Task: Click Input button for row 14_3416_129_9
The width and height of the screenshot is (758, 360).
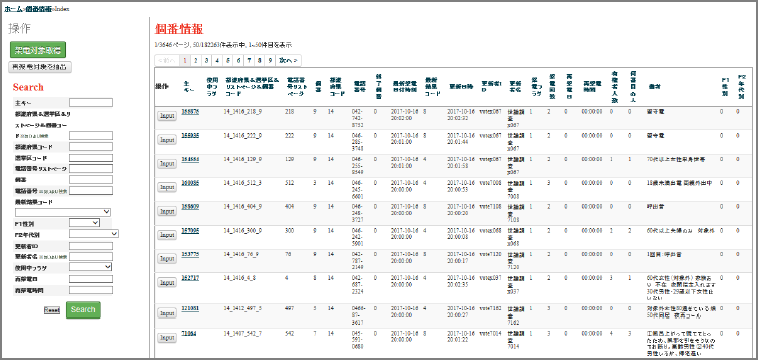Action: pos(167,164)
